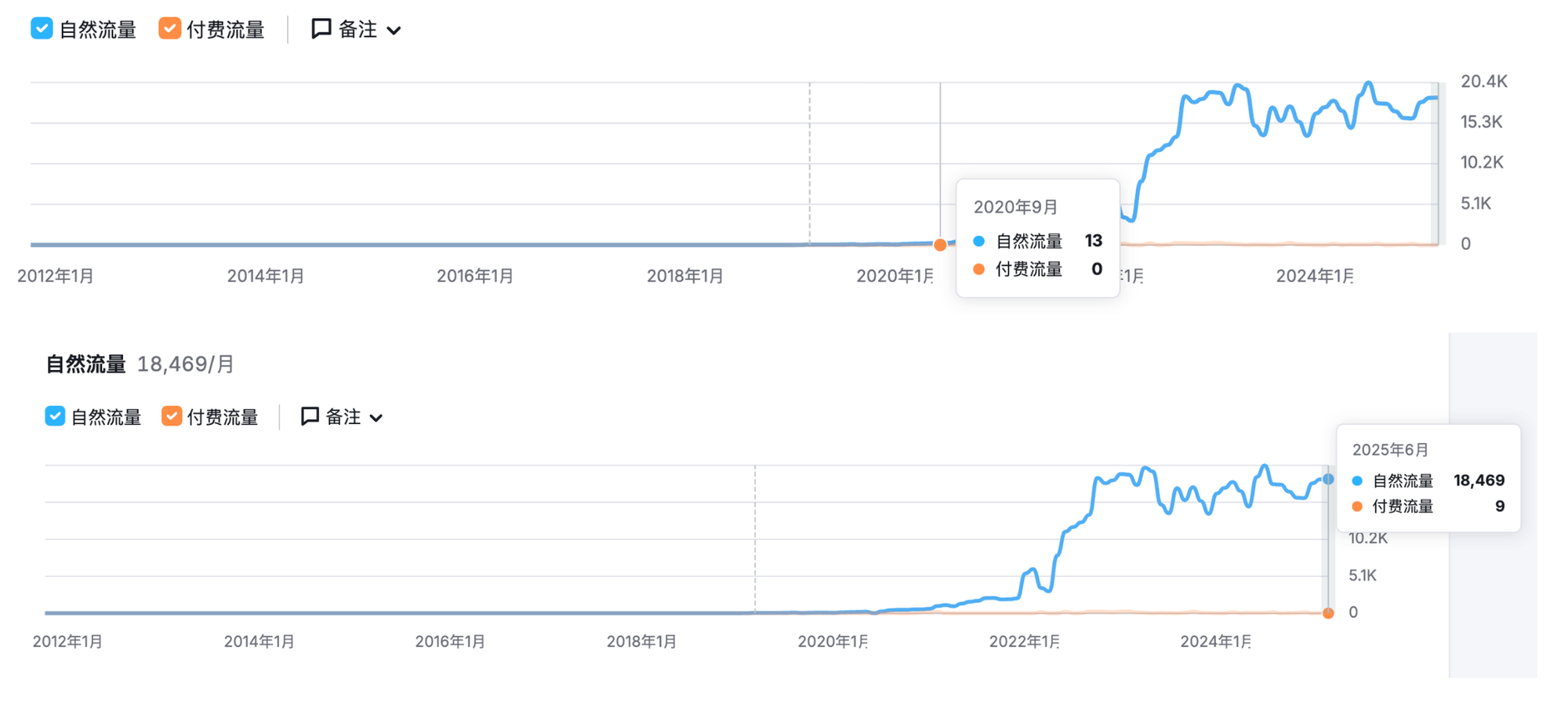Click the 备注 comment icon above bottom chart

pos(310,416)
